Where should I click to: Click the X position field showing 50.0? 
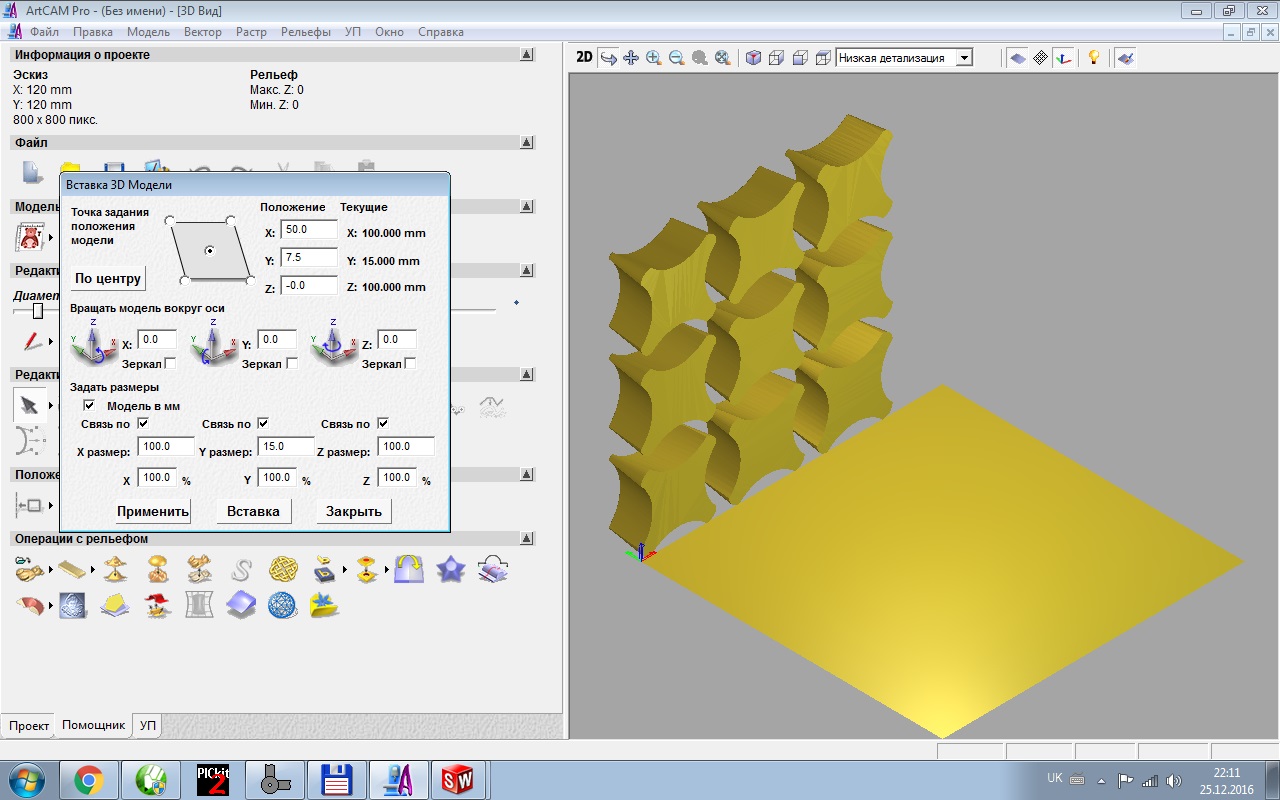coord(309,230)
